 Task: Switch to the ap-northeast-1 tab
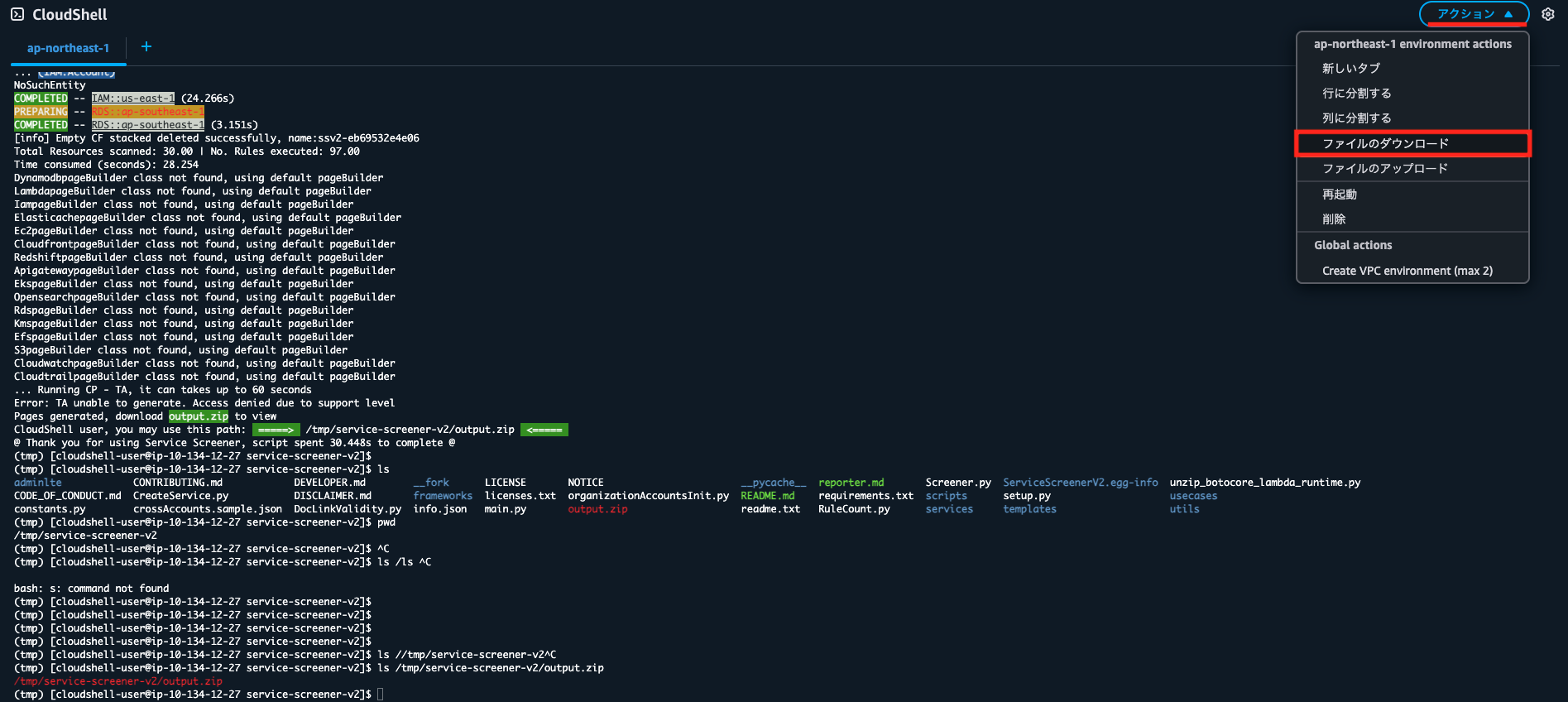(68, 49)
